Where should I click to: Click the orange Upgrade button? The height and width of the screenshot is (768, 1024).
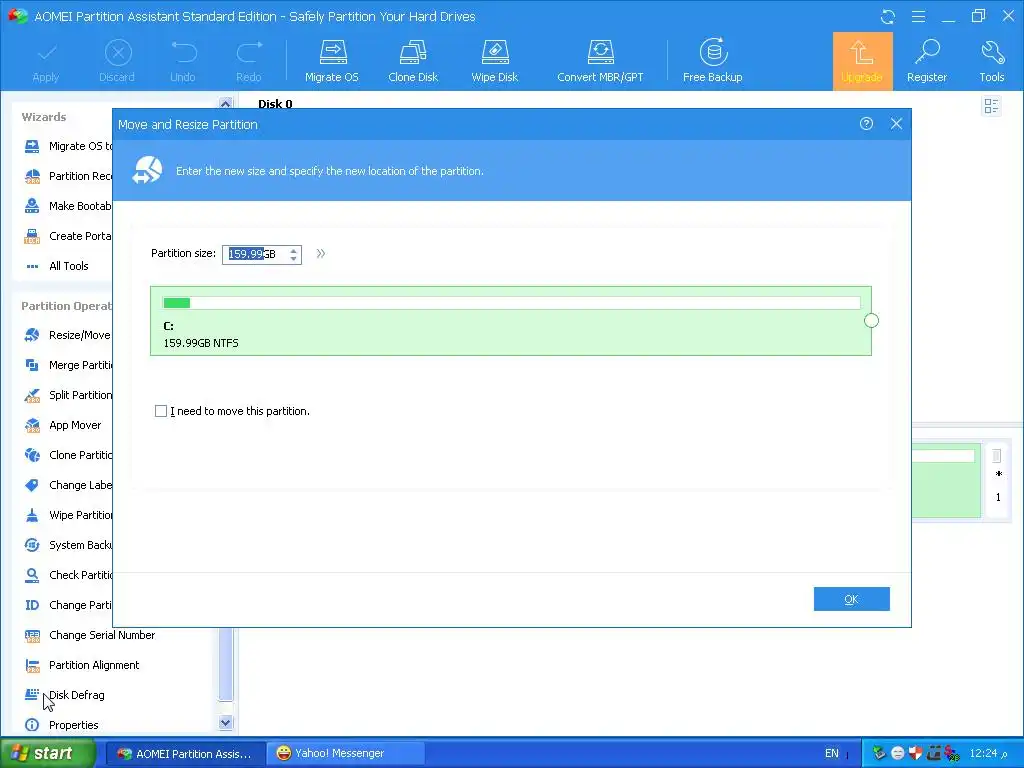coord(862,61)
